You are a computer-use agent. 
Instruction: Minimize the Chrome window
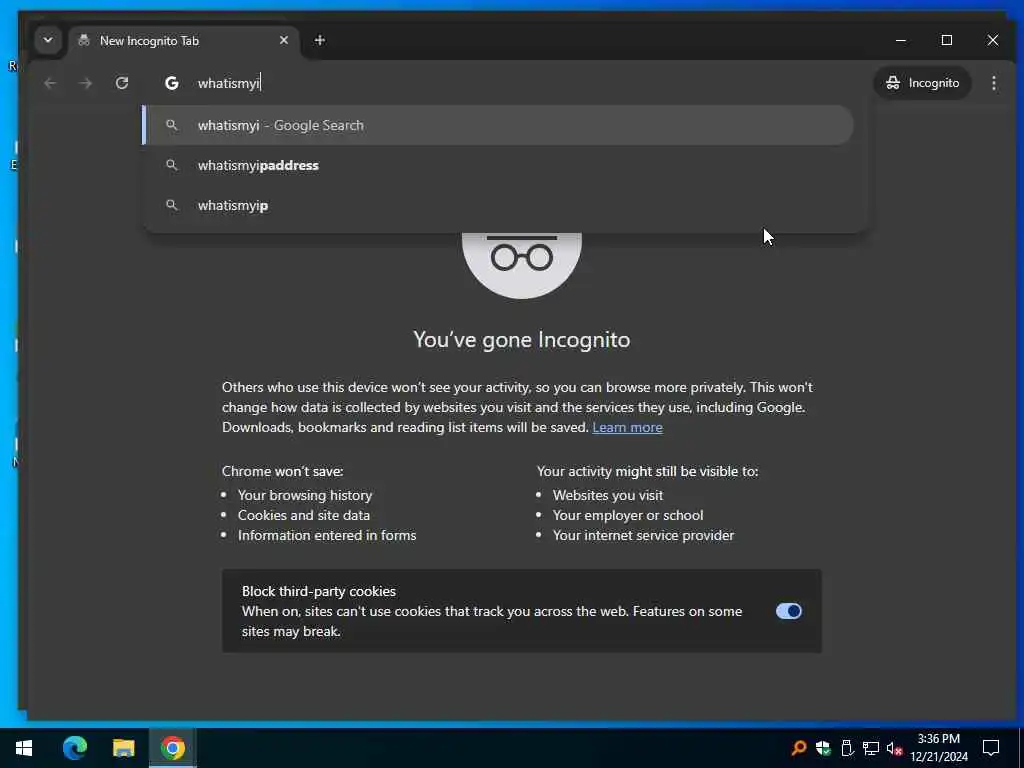coord(901,40)
